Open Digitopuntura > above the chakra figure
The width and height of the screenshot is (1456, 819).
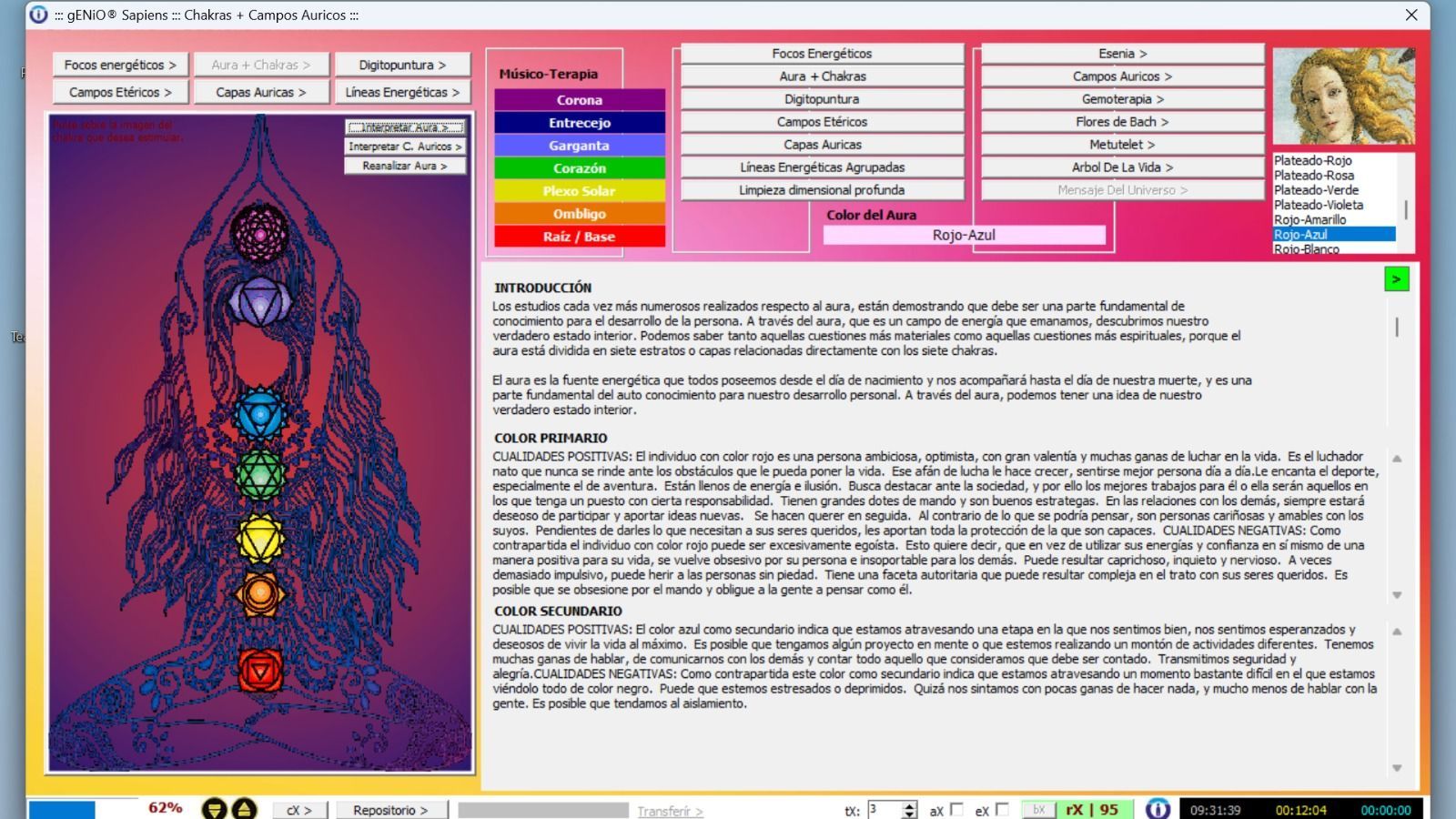402,65
